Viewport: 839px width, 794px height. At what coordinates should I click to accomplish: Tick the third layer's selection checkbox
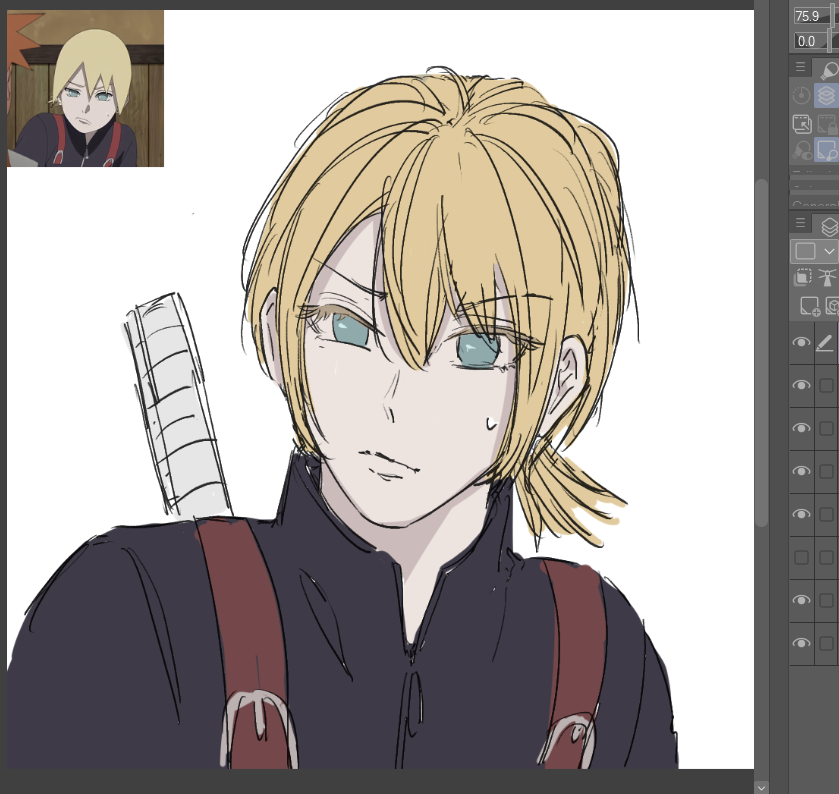(x=826, y=428)
